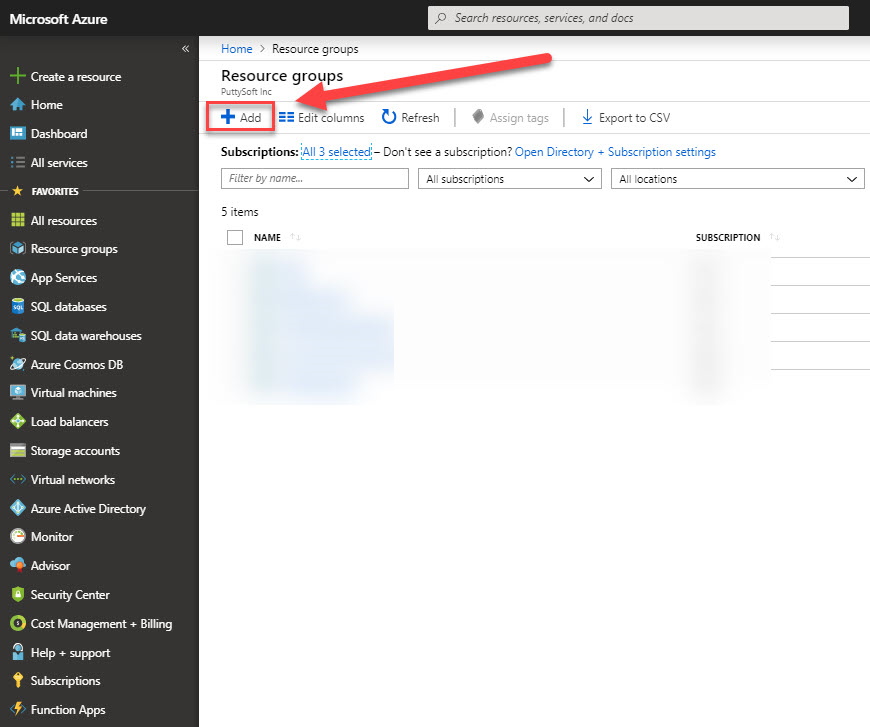Click the Security Center shield icon
870x727 pixels.
[x=18, y=594]
